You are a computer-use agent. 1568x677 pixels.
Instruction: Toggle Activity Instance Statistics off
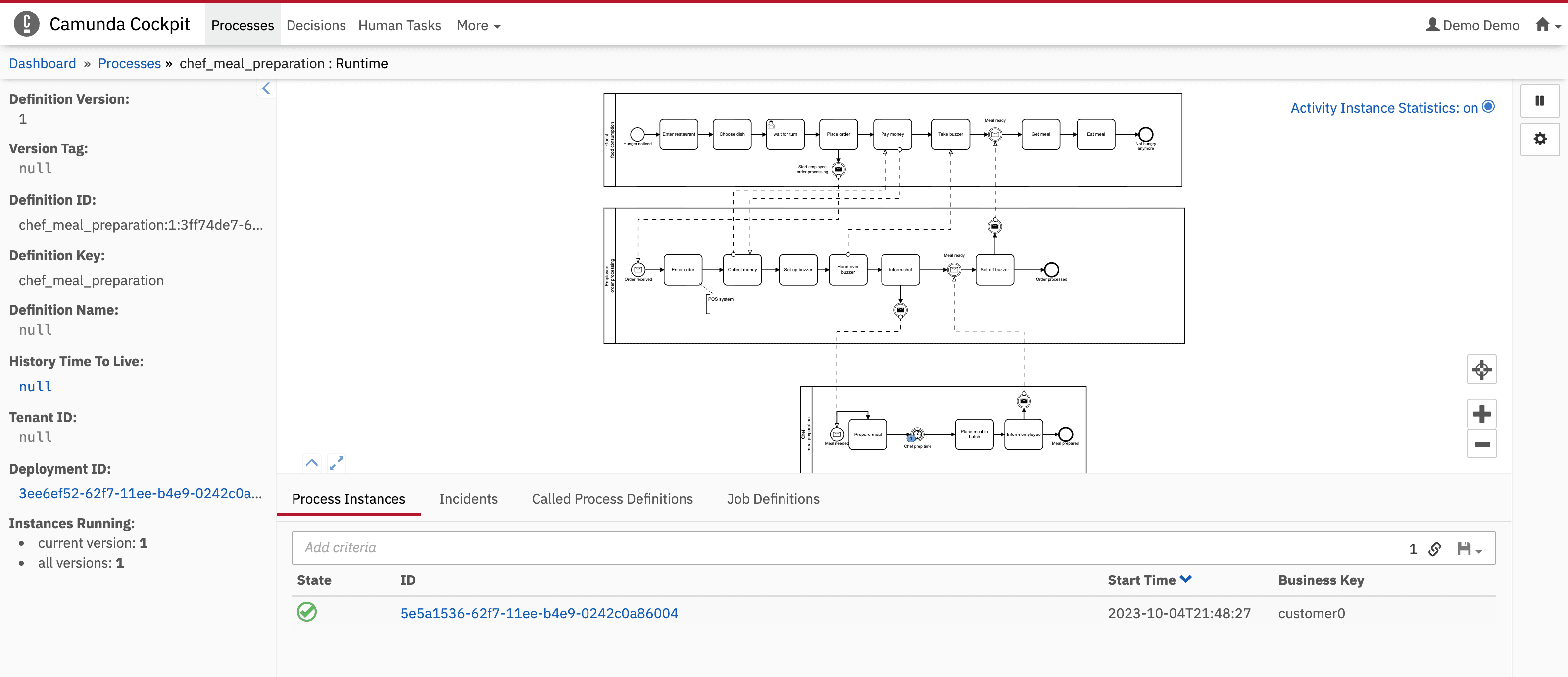coord(1488,107)
